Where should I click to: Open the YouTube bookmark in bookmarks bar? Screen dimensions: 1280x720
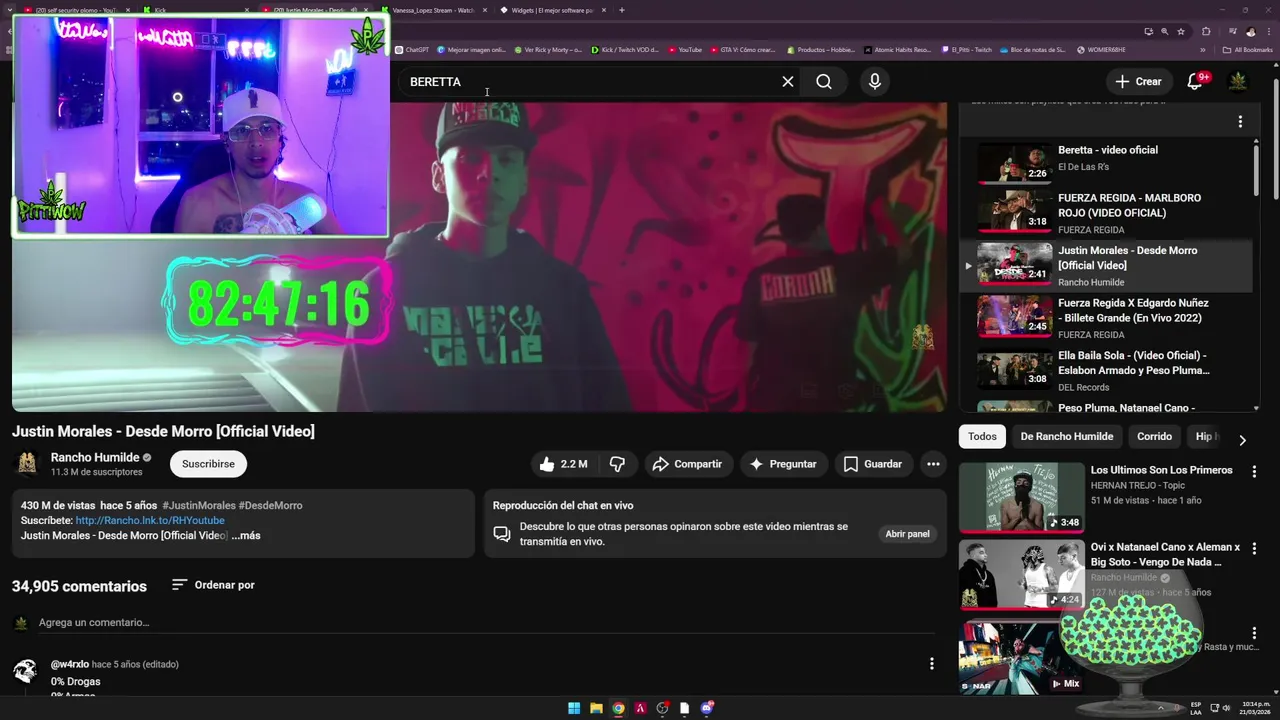685,50
